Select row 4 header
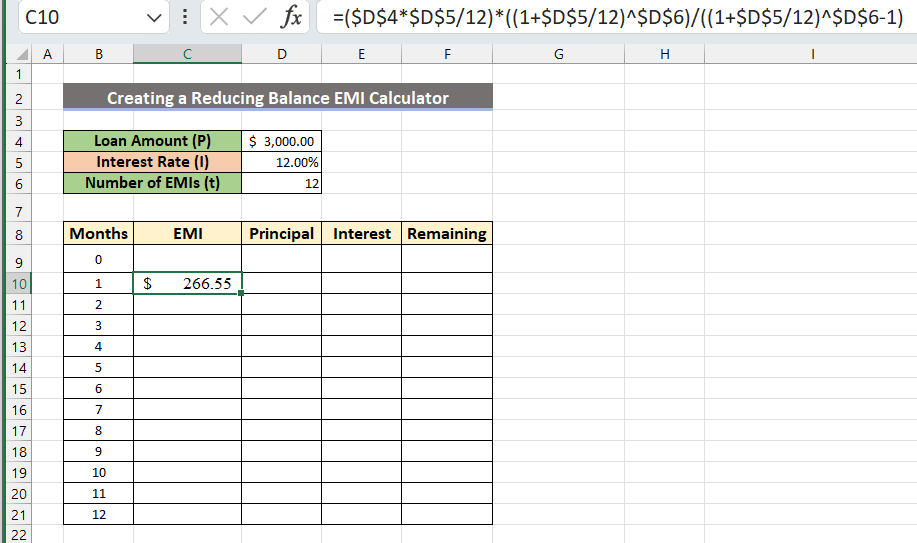The height and width of the screenshot is (543, 917). pos(19,142)
